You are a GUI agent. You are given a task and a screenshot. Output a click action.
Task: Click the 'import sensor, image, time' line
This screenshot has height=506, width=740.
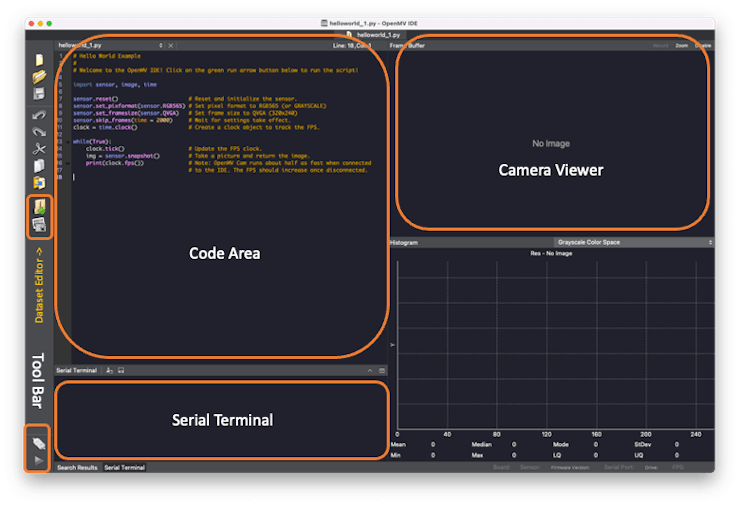[115, 84]
